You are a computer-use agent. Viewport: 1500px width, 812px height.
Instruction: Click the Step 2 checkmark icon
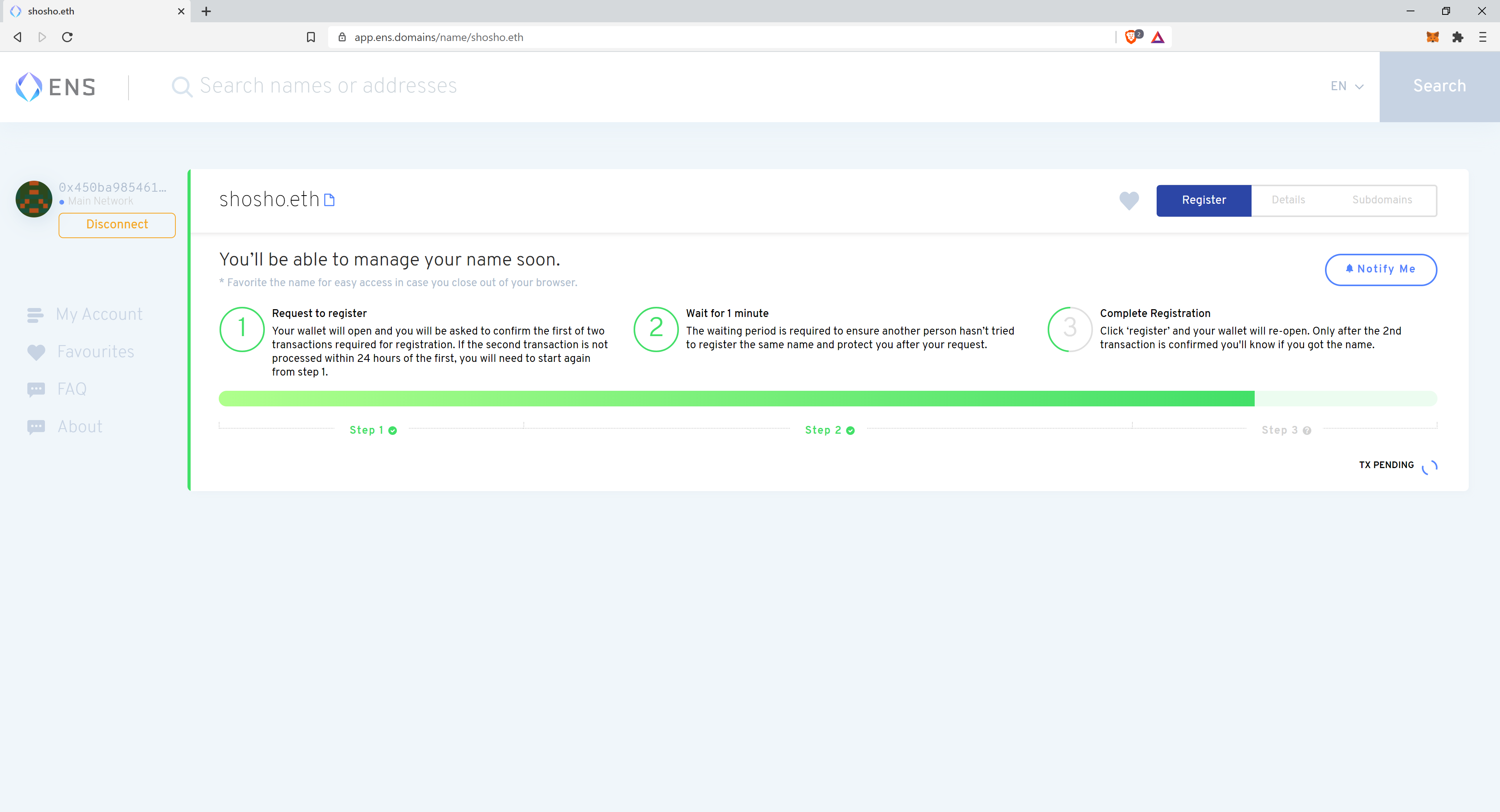(850, 431)
